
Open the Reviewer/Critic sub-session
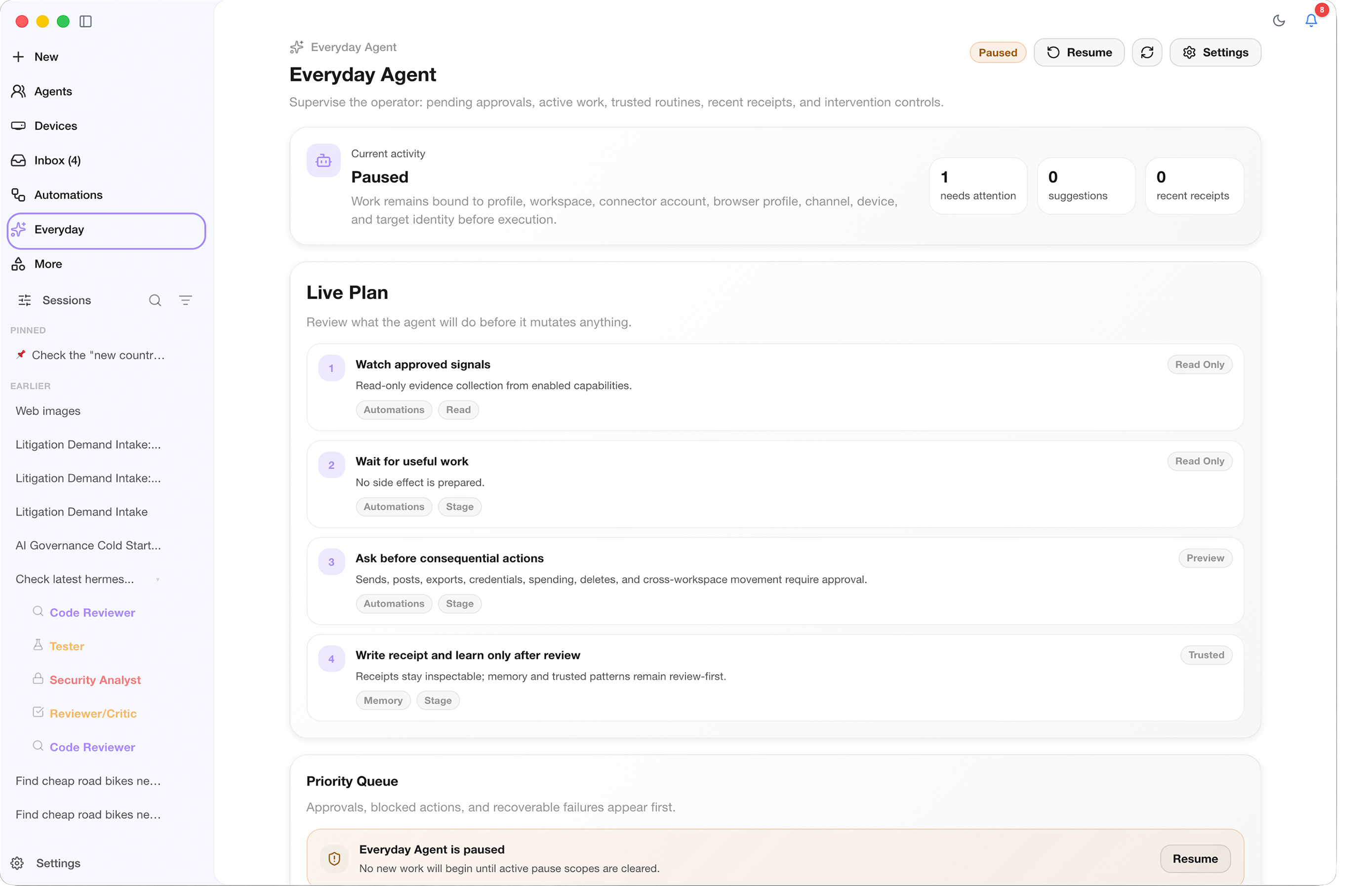point(93,714)
